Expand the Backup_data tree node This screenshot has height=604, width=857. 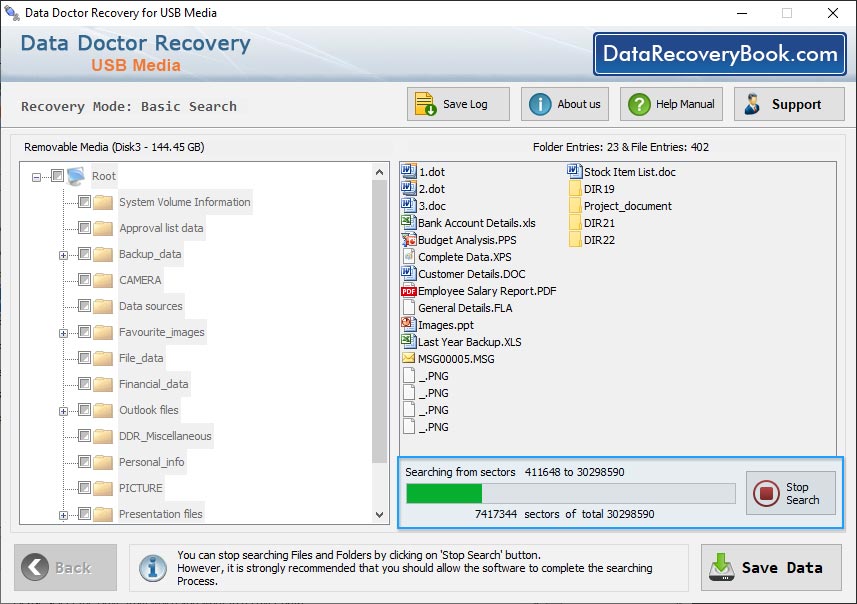tap(62, 254)
